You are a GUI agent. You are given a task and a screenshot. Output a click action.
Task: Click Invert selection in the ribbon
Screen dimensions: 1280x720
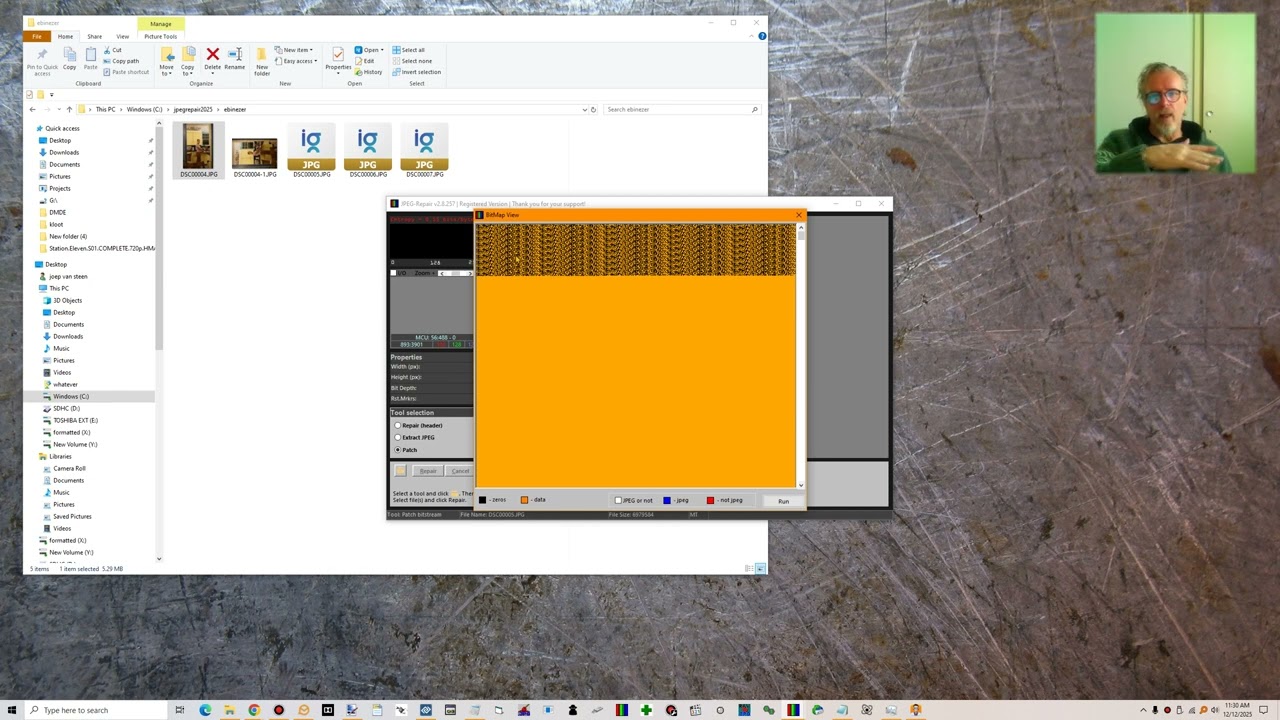[416, 72]
